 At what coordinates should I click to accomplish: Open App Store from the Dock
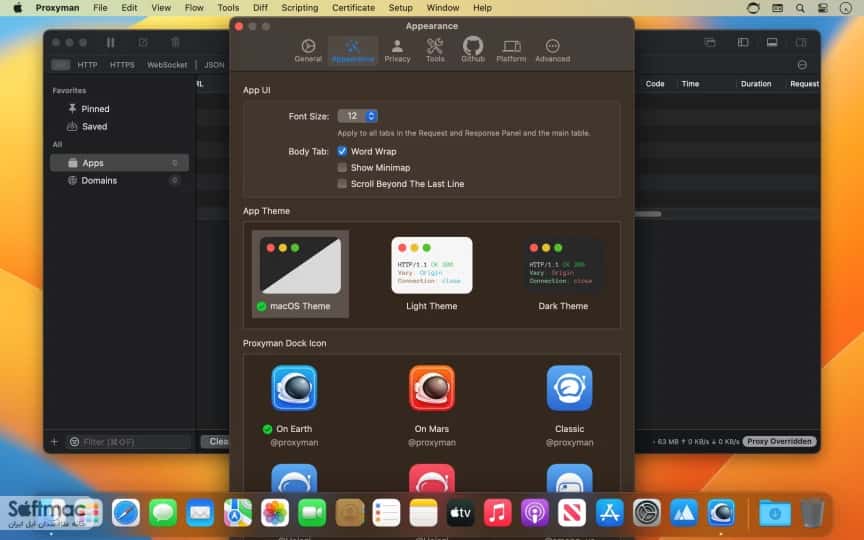(609, 513)
